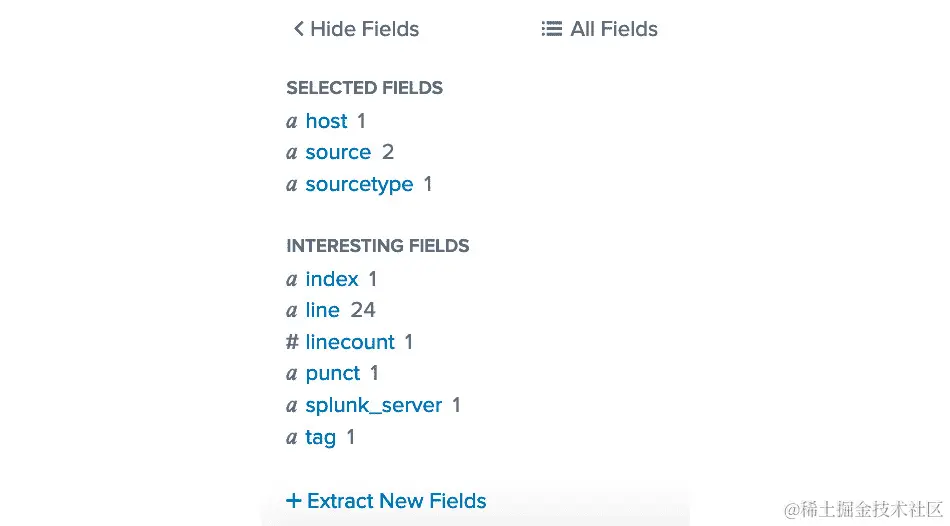Click the splunk_server field name
The image size is (950, 526).
coord(374,405)
